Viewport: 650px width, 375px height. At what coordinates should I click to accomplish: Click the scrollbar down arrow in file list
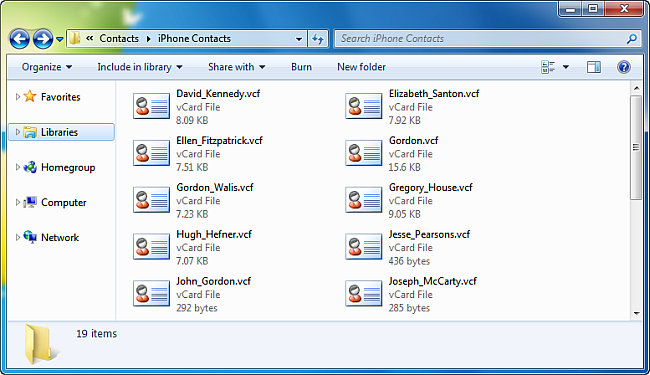pos(636,314)
